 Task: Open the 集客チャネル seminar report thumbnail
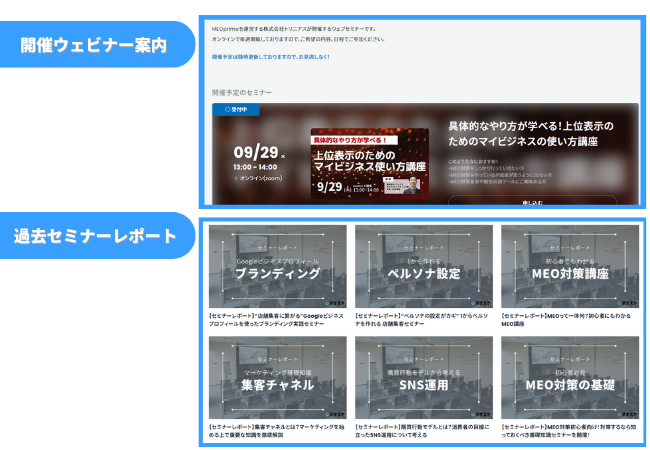(278, 377)
